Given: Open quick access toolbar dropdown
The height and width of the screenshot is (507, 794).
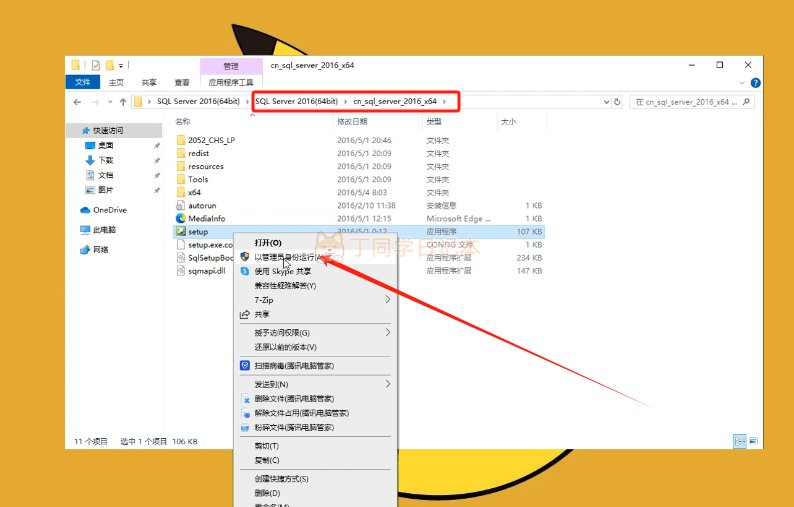Looking at the screenshot, I should click(121, 65).
